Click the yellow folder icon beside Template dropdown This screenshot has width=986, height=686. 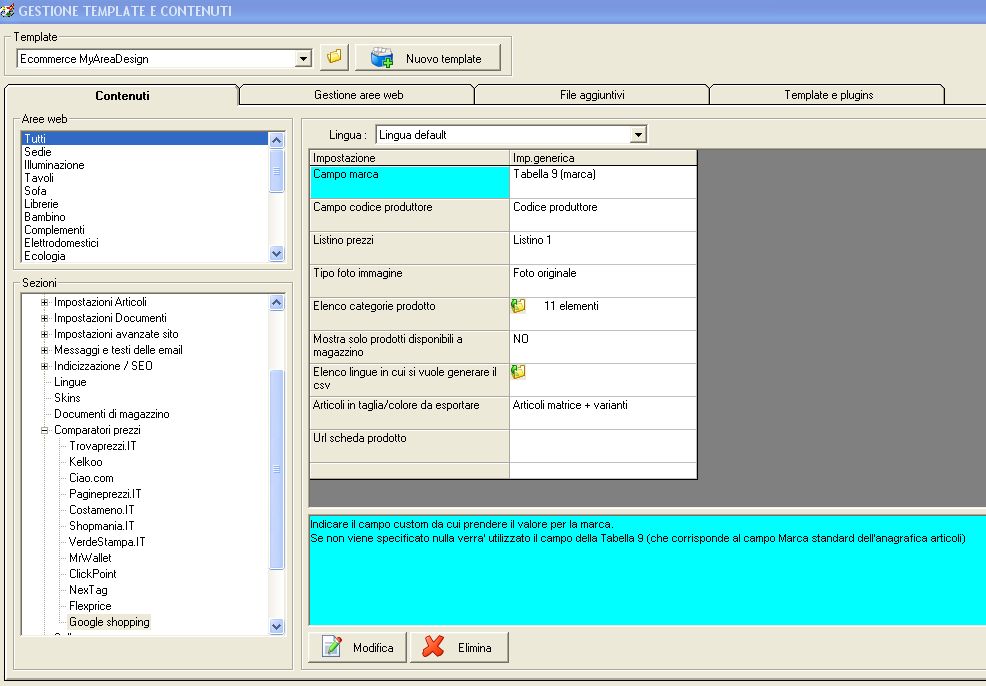[334, 57]
